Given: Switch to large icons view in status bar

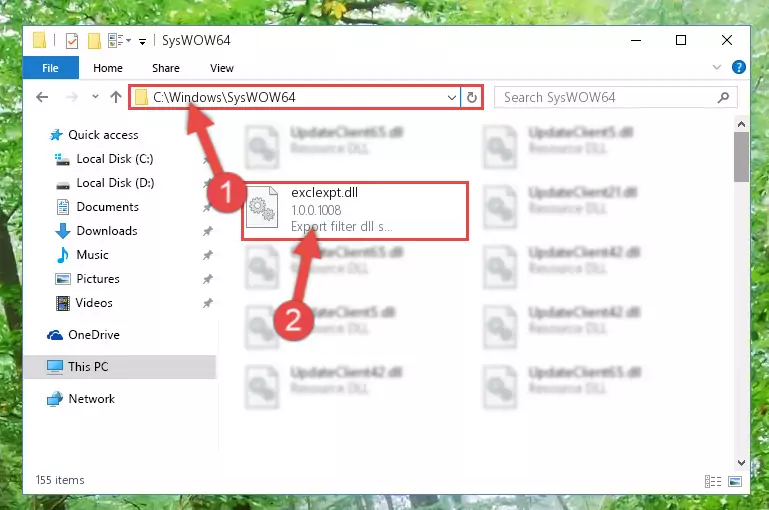Looking at the screenshot, I should 735,482.
